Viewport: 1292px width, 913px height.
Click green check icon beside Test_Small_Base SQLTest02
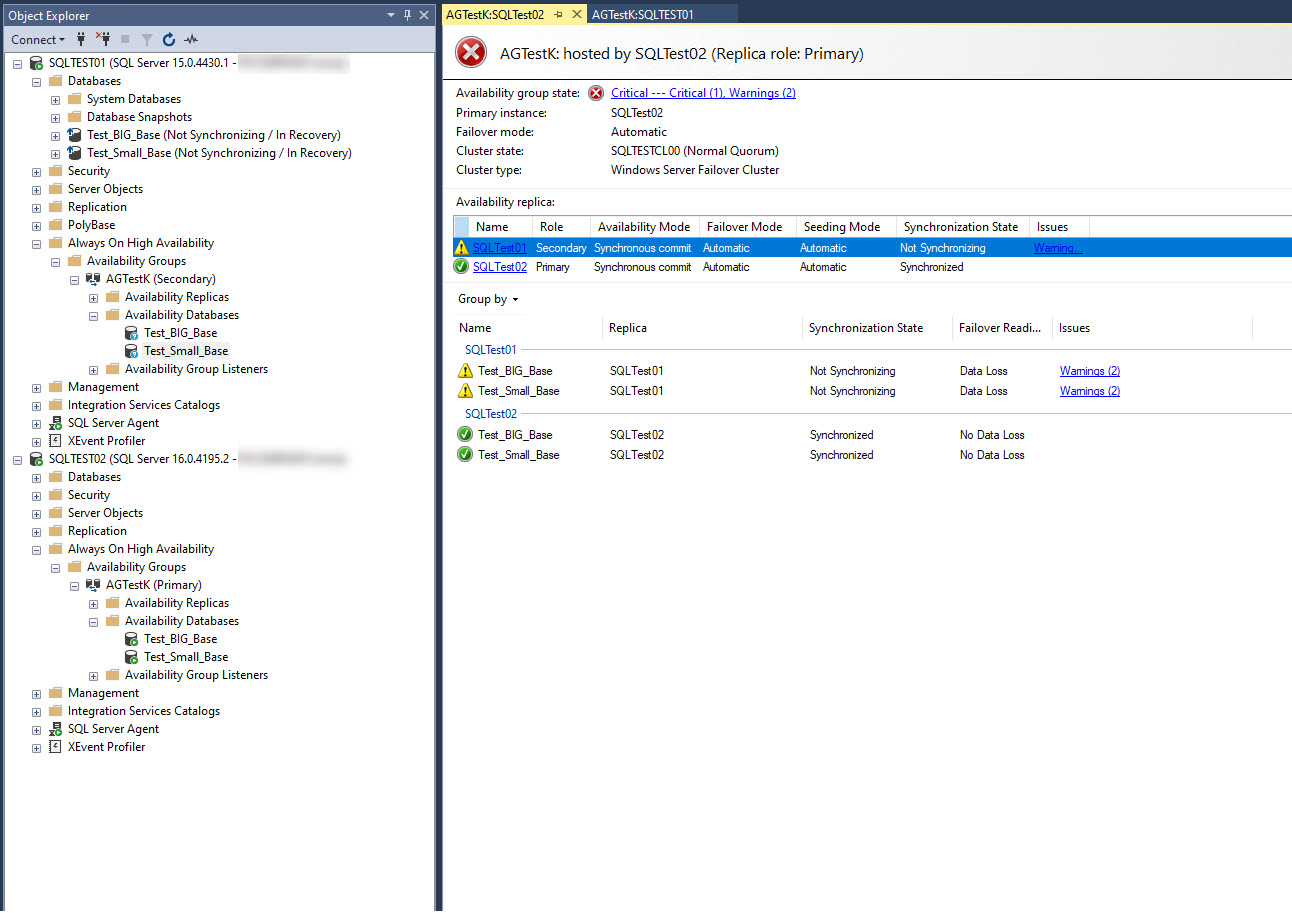(465, 455)
